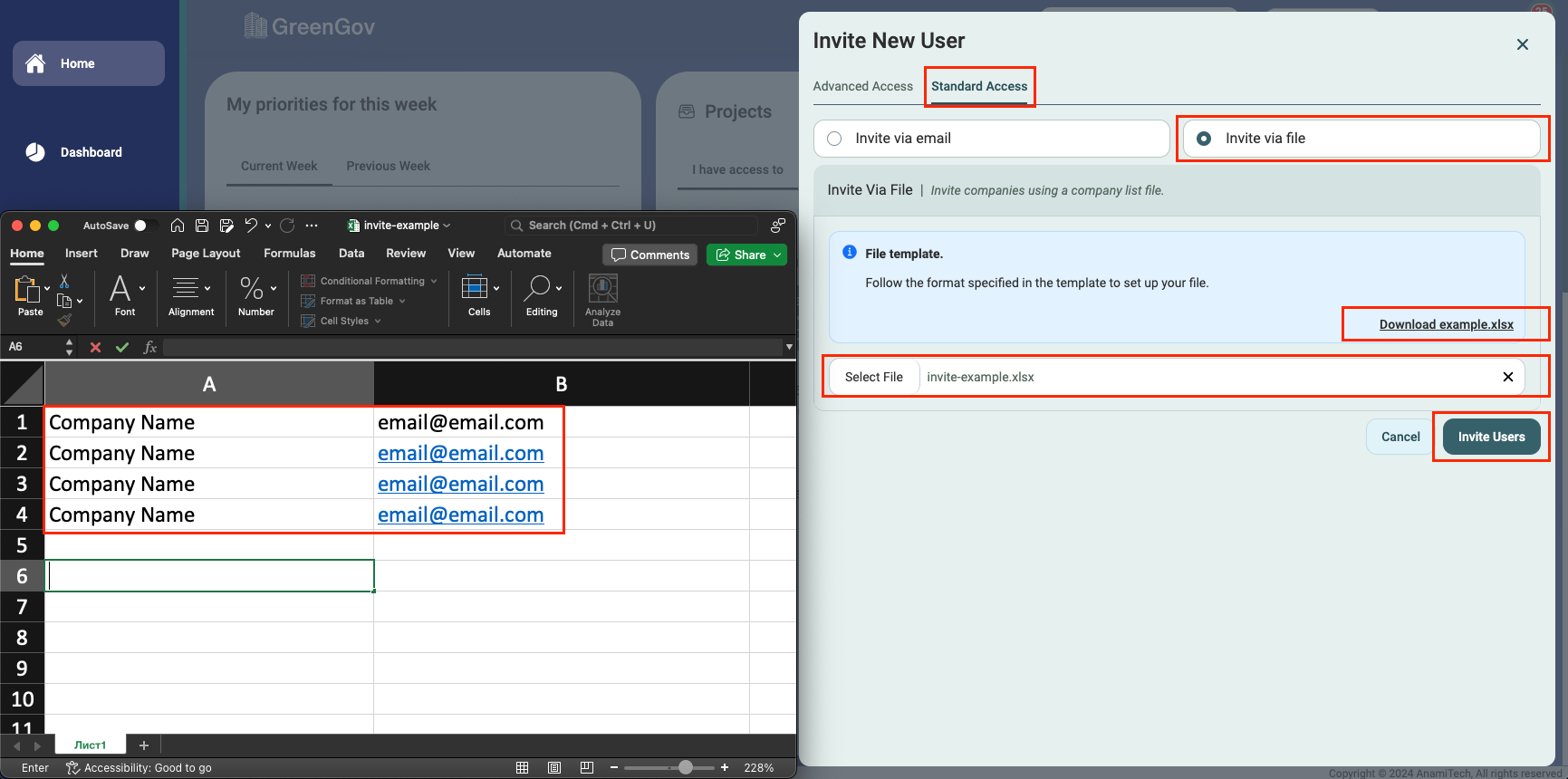Copy selection with the Copy icon

coord(64,301)
